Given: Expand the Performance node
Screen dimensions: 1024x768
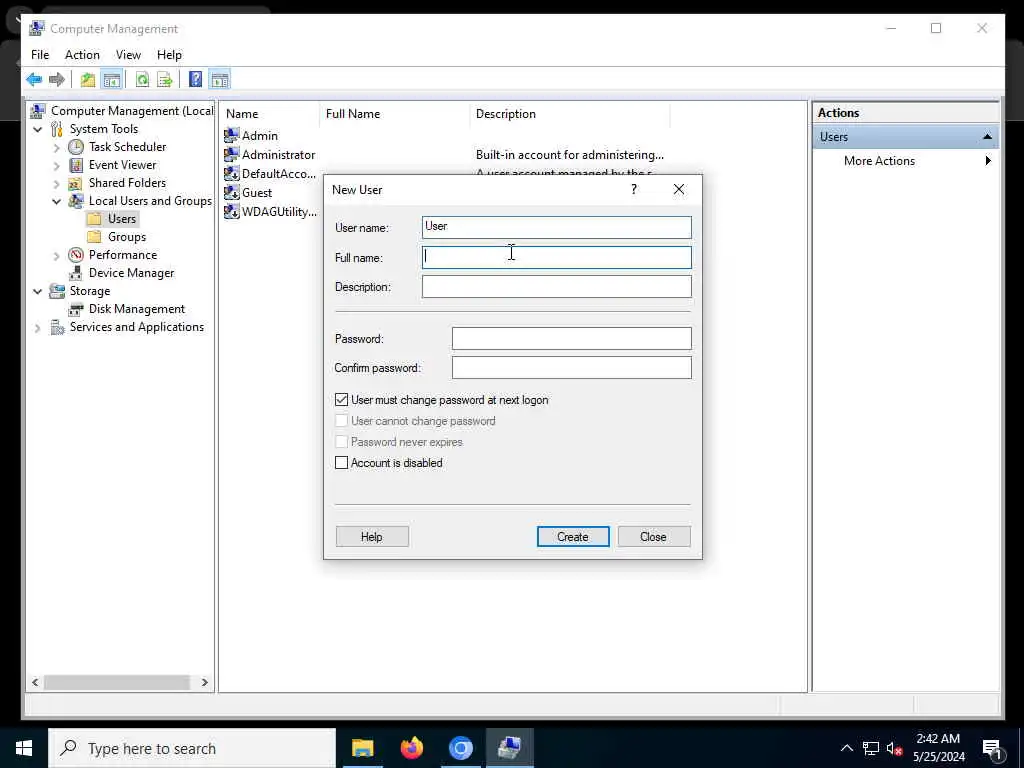Looking at the screenshot, I should (57, 256).
